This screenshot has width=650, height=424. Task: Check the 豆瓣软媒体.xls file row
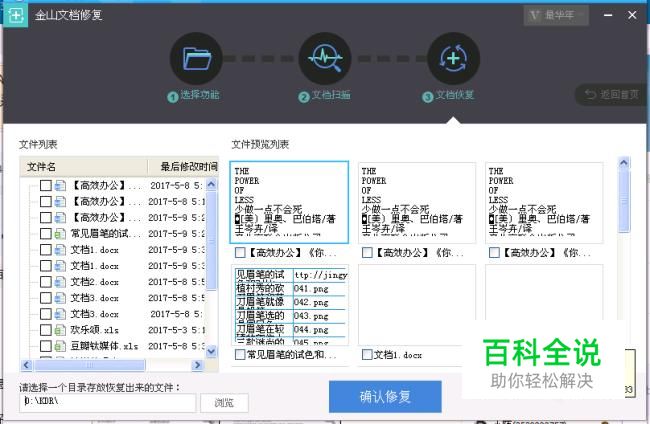click(x=46, y=346)
